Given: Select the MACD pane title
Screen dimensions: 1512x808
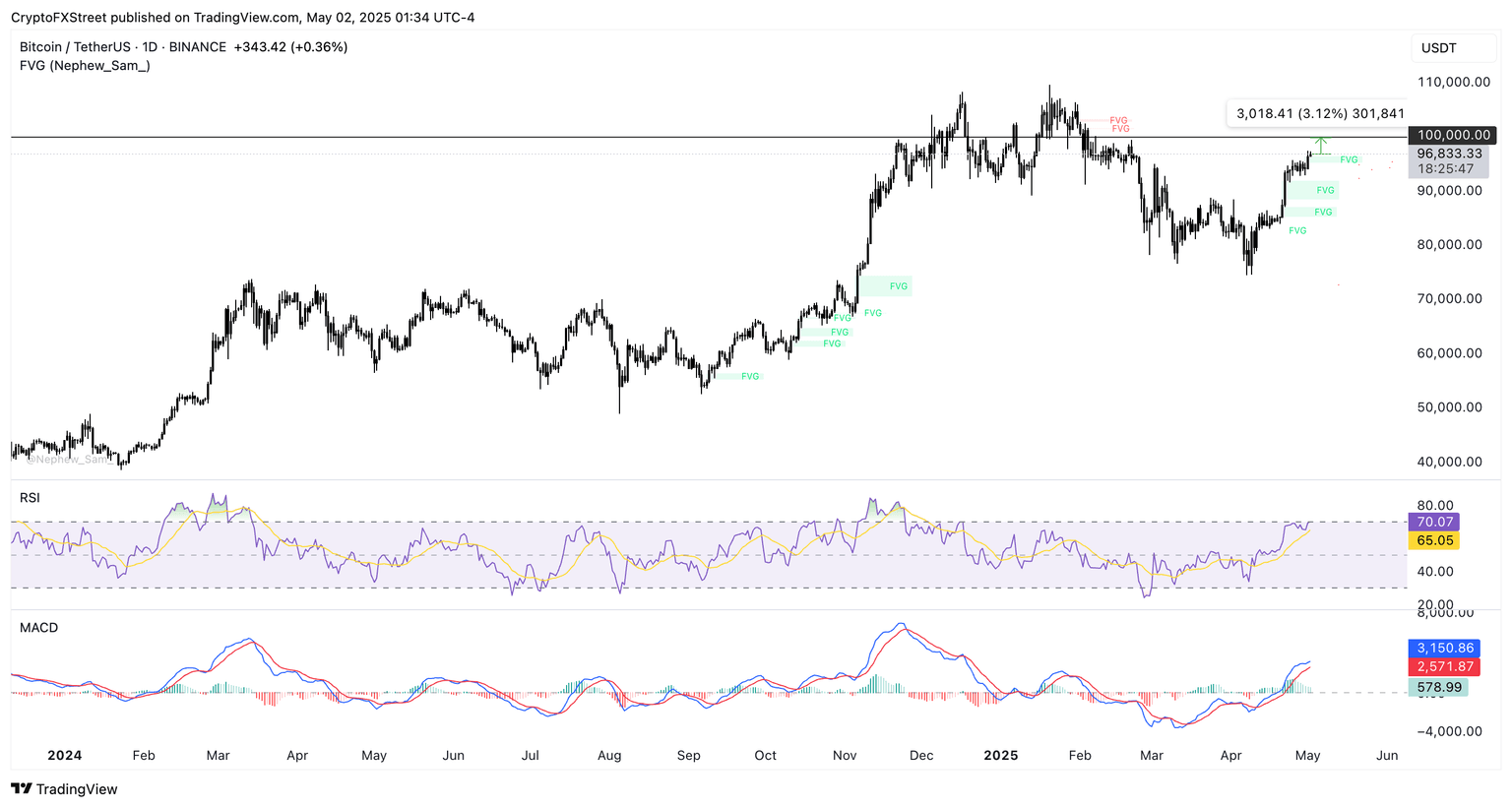Looking at the screenshot, I should point(37,627).
